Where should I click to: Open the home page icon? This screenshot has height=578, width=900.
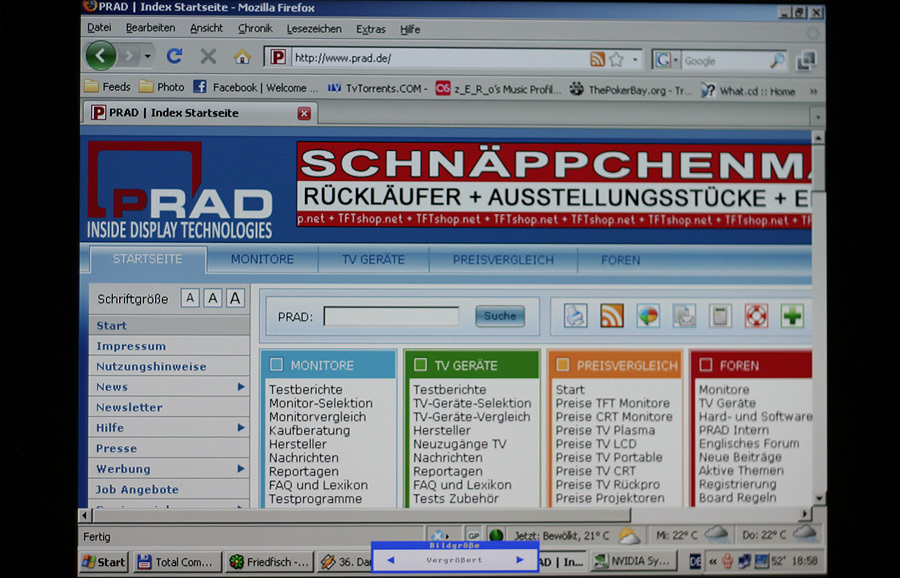pos(242,56)
